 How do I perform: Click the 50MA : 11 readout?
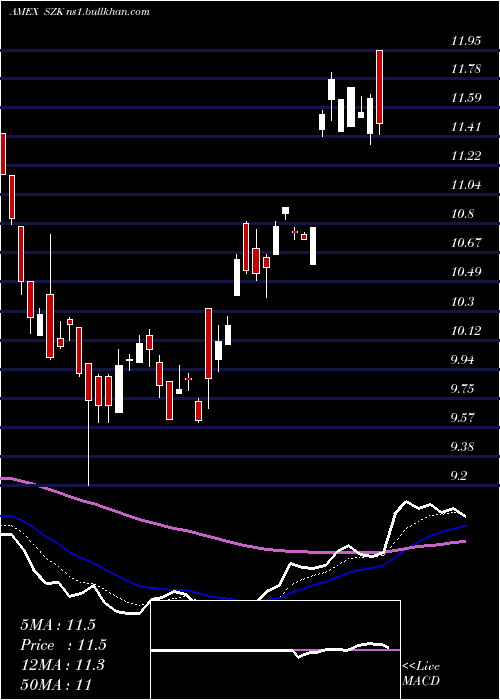56,684
